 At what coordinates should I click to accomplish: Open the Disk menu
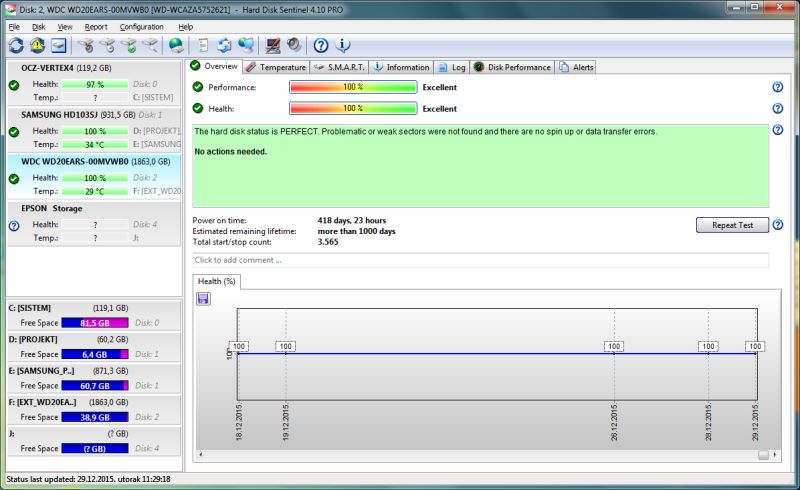38,26
